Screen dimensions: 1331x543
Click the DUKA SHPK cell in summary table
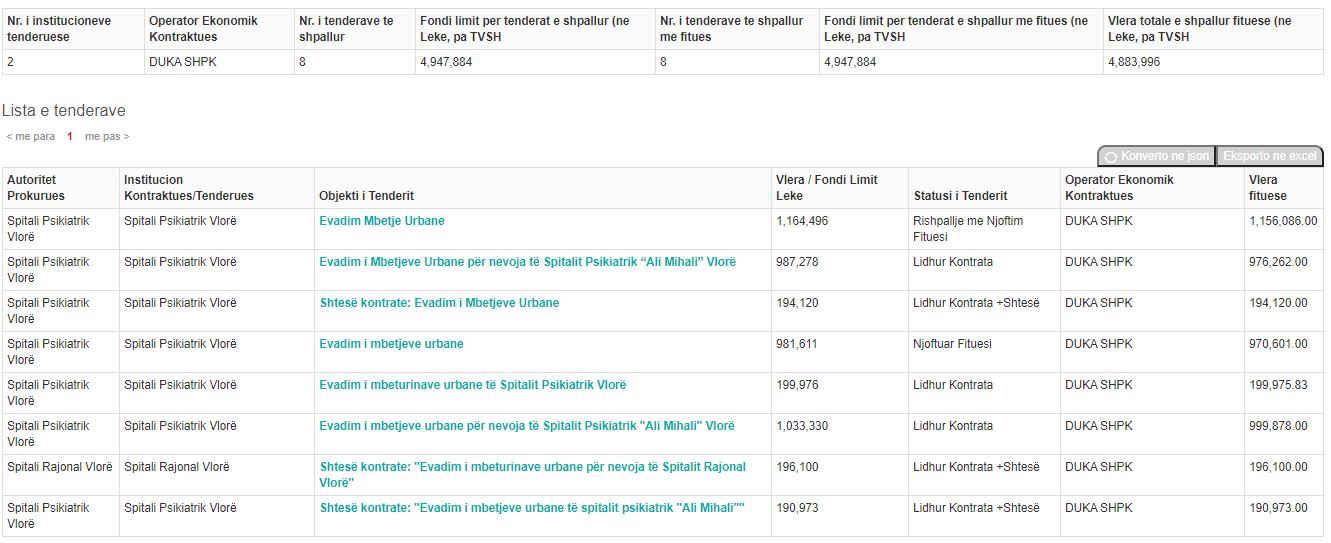(183, 62)
